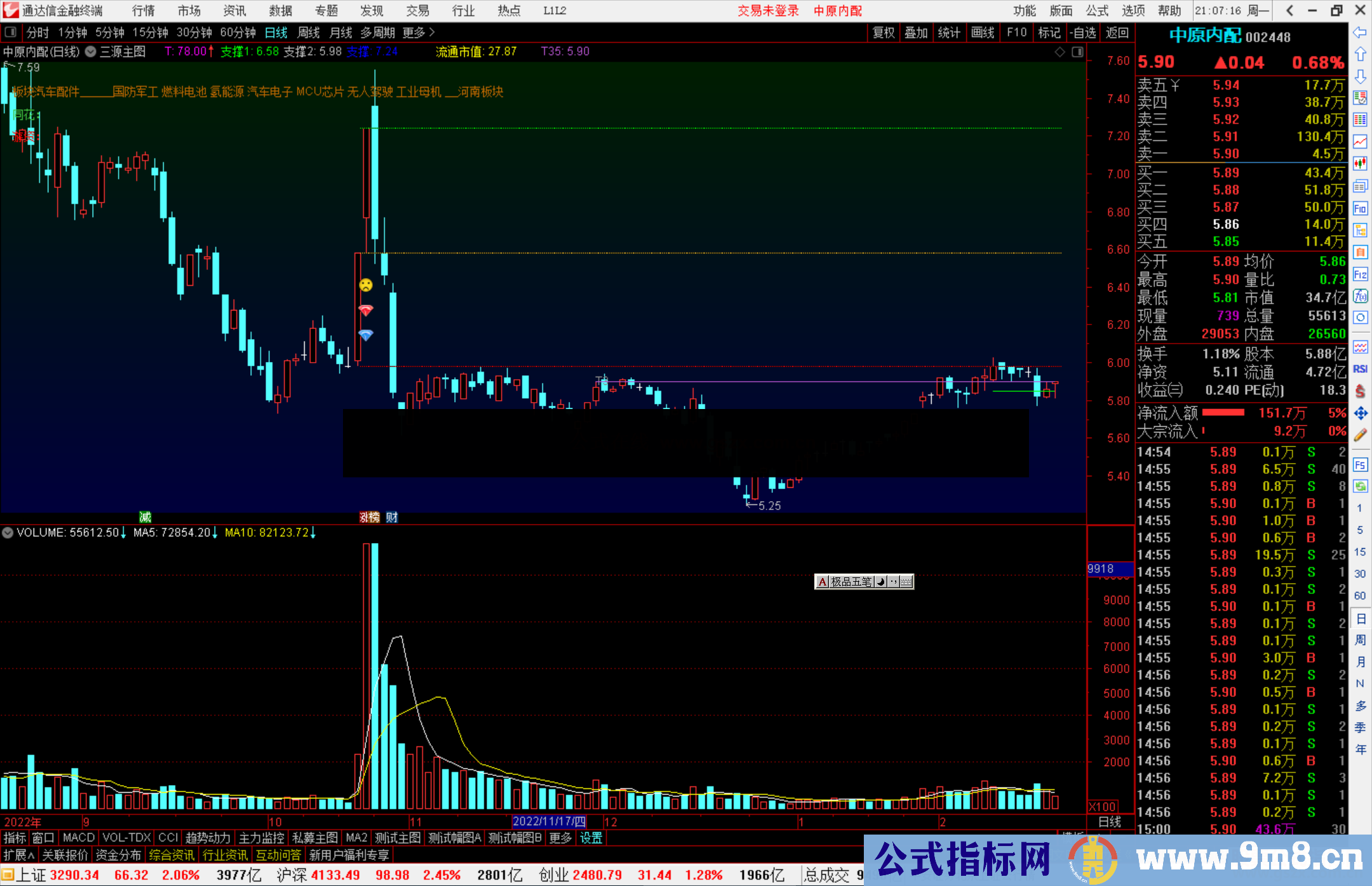Open the f(x) formula icon

point(1360,296)
